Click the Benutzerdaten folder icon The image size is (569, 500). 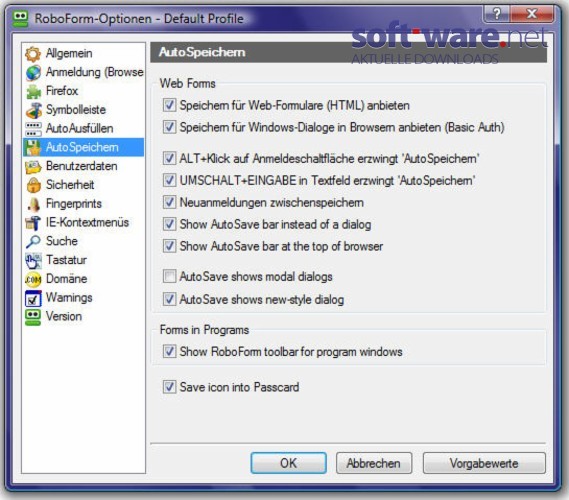(33, 167)
